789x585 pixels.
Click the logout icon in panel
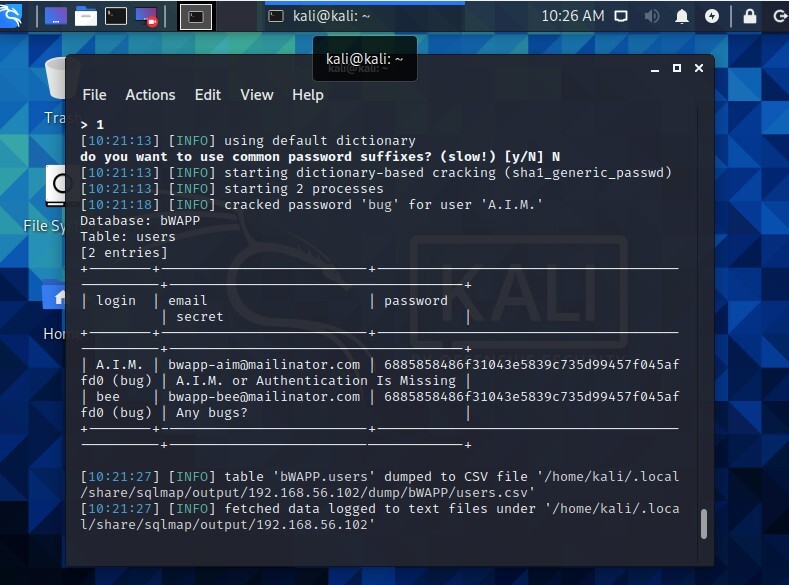[x=780, y=16]
